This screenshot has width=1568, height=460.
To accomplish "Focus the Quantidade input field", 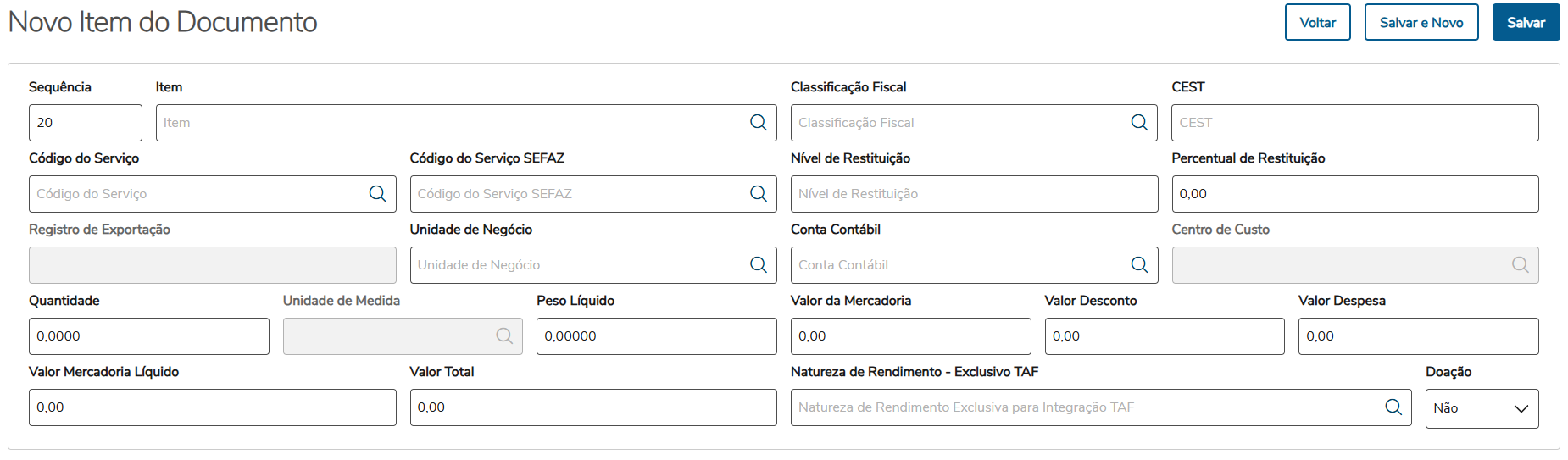I will coord(148,336).
